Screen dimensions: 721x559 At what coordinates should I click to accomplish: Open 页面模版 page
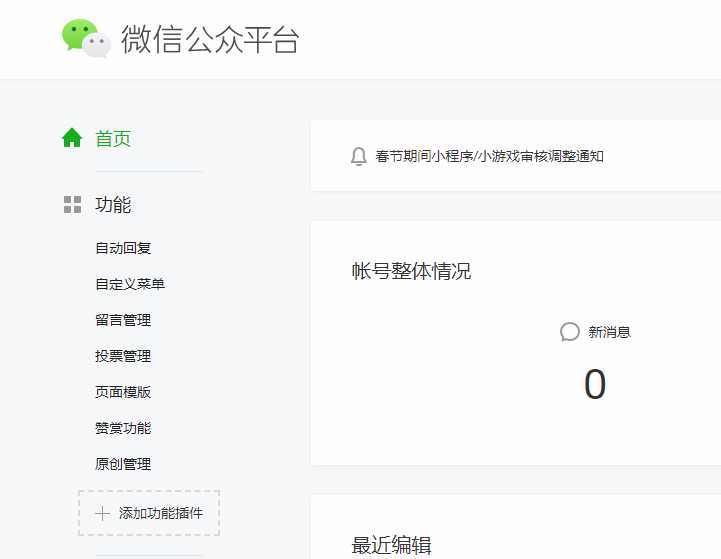[123, 392]
